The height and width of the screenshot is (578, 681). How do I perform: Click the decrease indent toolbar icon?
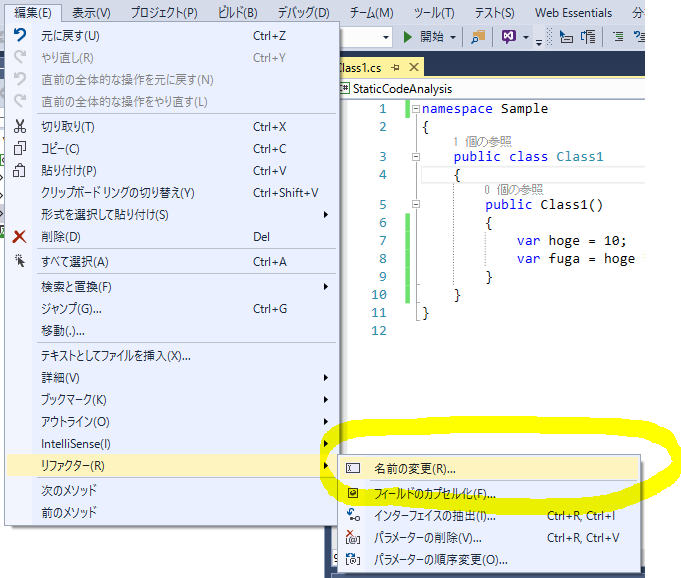click(x=565, y=37)
